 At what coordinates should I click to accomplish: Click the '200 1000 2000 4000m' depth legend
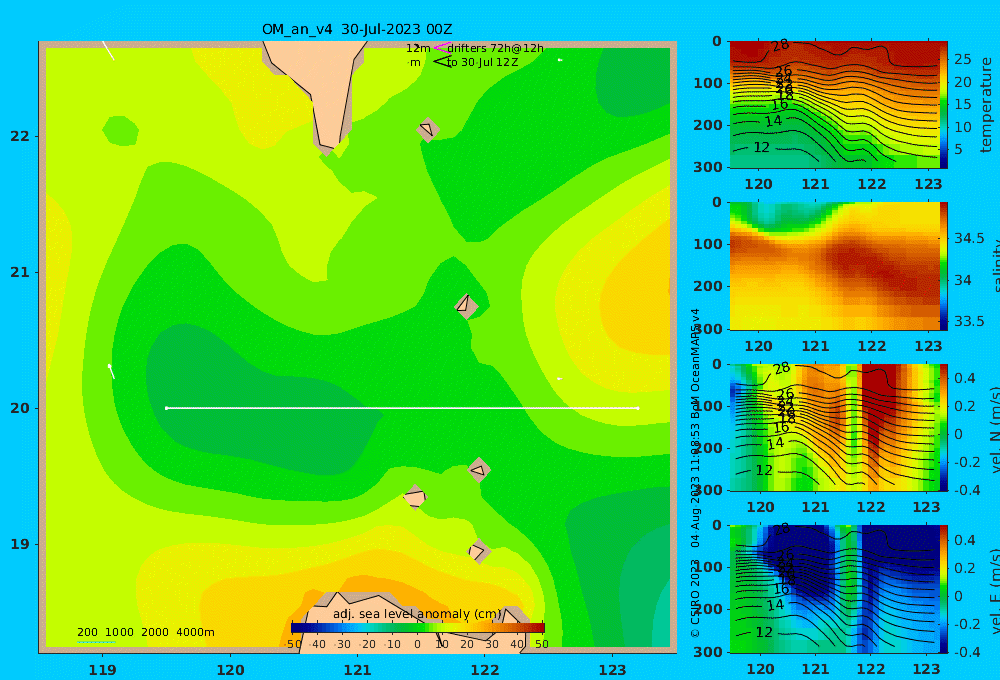(145, 632)
